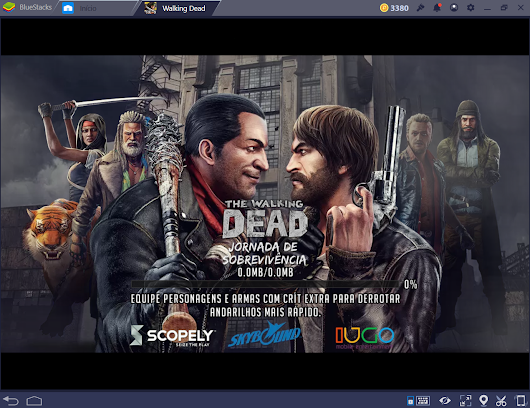The image size is (530, 408).
Task: Click the 'Equipe personagens e armas' tip text
Action: (x=265, y=305)
